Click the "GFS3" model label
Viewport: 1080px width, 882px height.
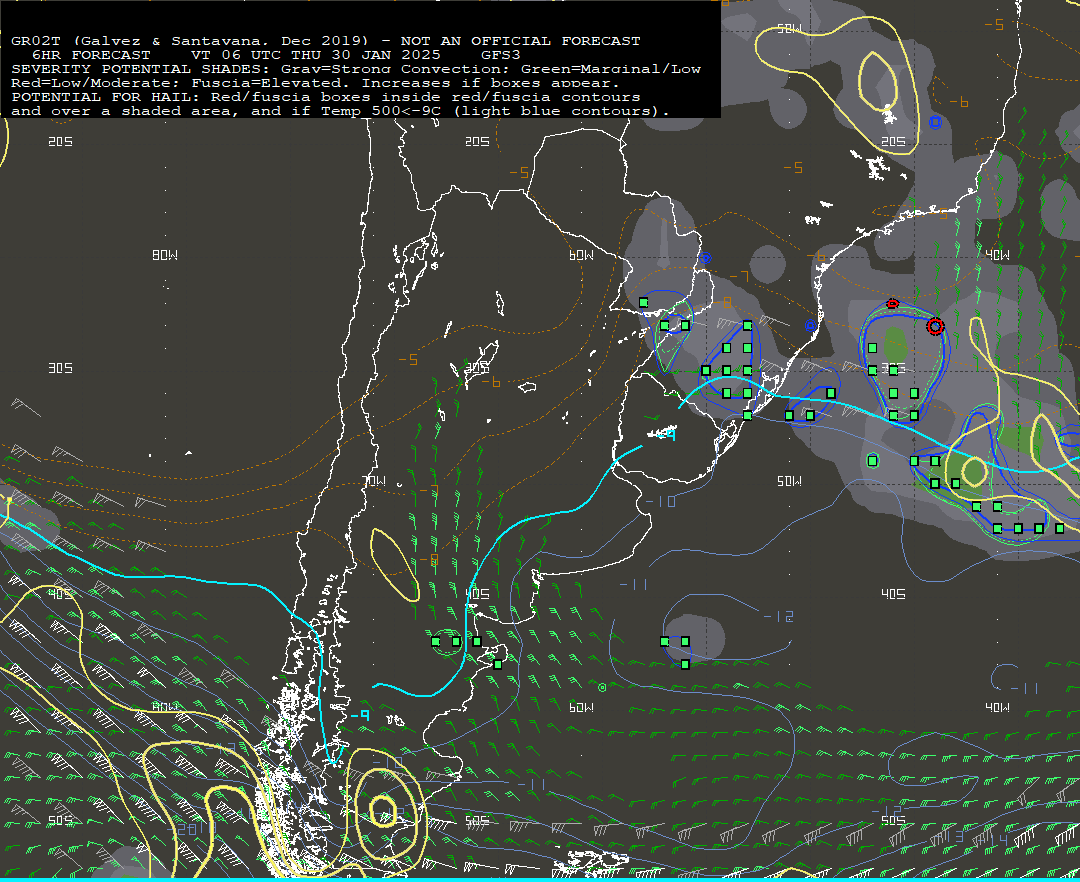pyautogui.click(x=501, y=54)
